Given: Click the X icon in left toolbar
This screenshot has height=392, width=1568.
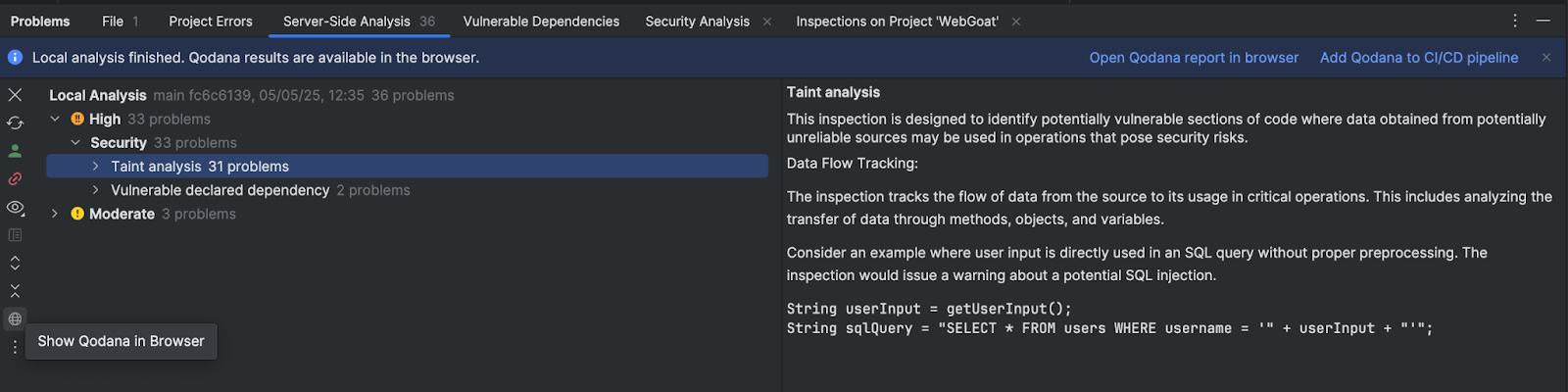Looking at the screenshot, I should click(15, 95).
